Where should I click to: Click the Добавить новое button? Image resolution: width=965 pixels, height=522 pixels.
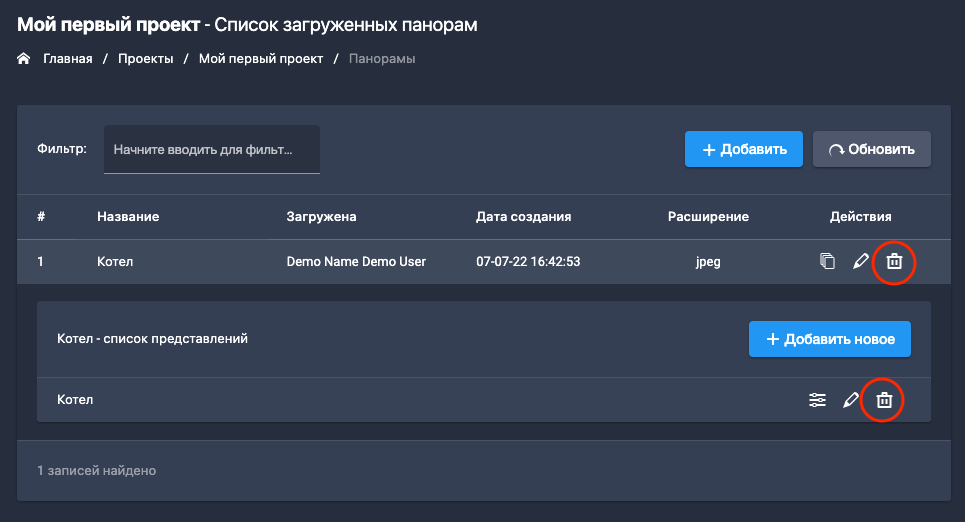point(829,339)
